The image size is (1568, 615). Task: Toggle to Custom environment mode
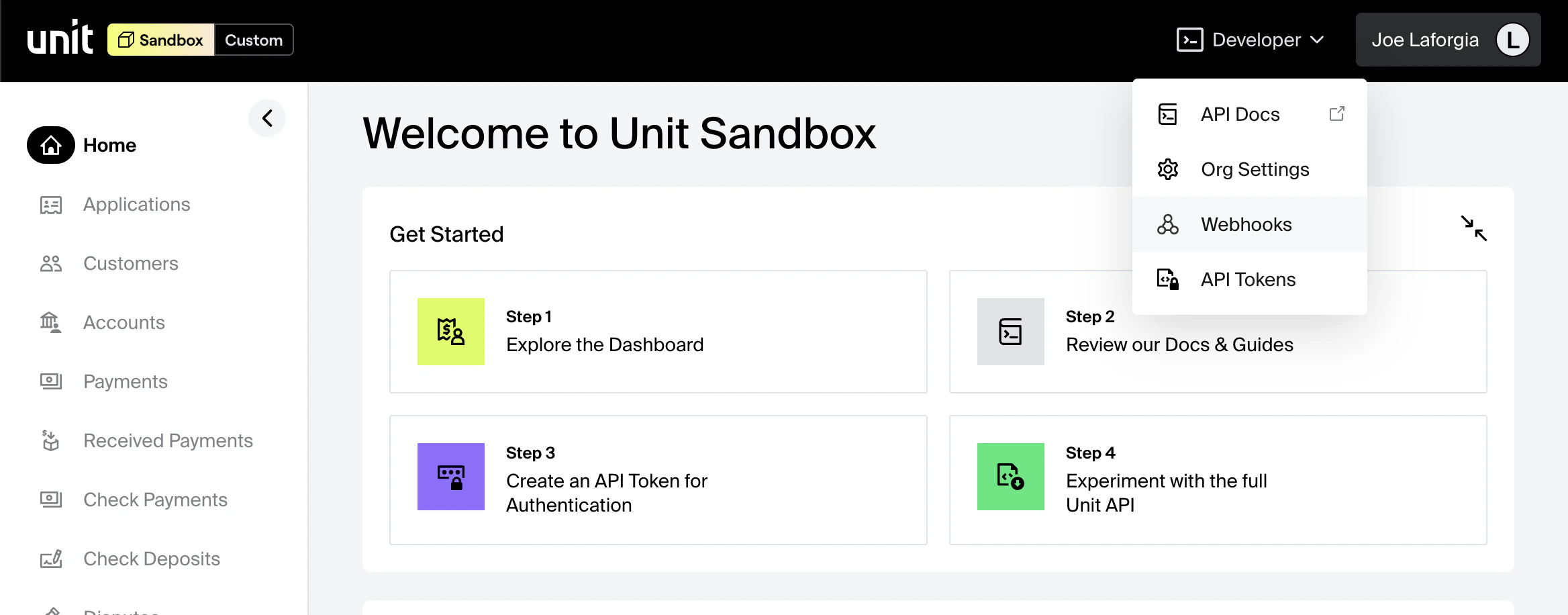pyautogui.click(x=254, y=40)
